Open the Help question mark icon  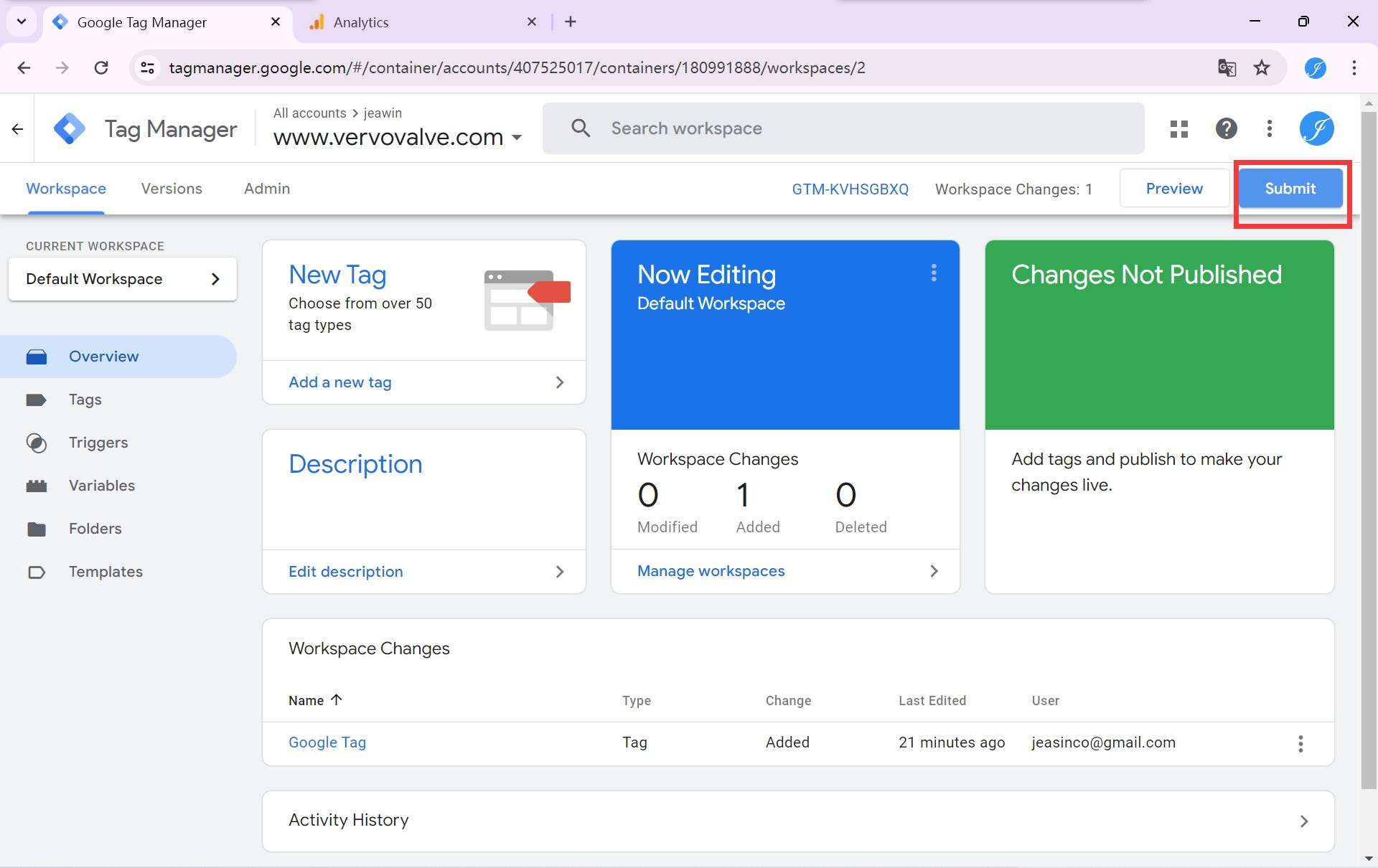(1226, 128)
